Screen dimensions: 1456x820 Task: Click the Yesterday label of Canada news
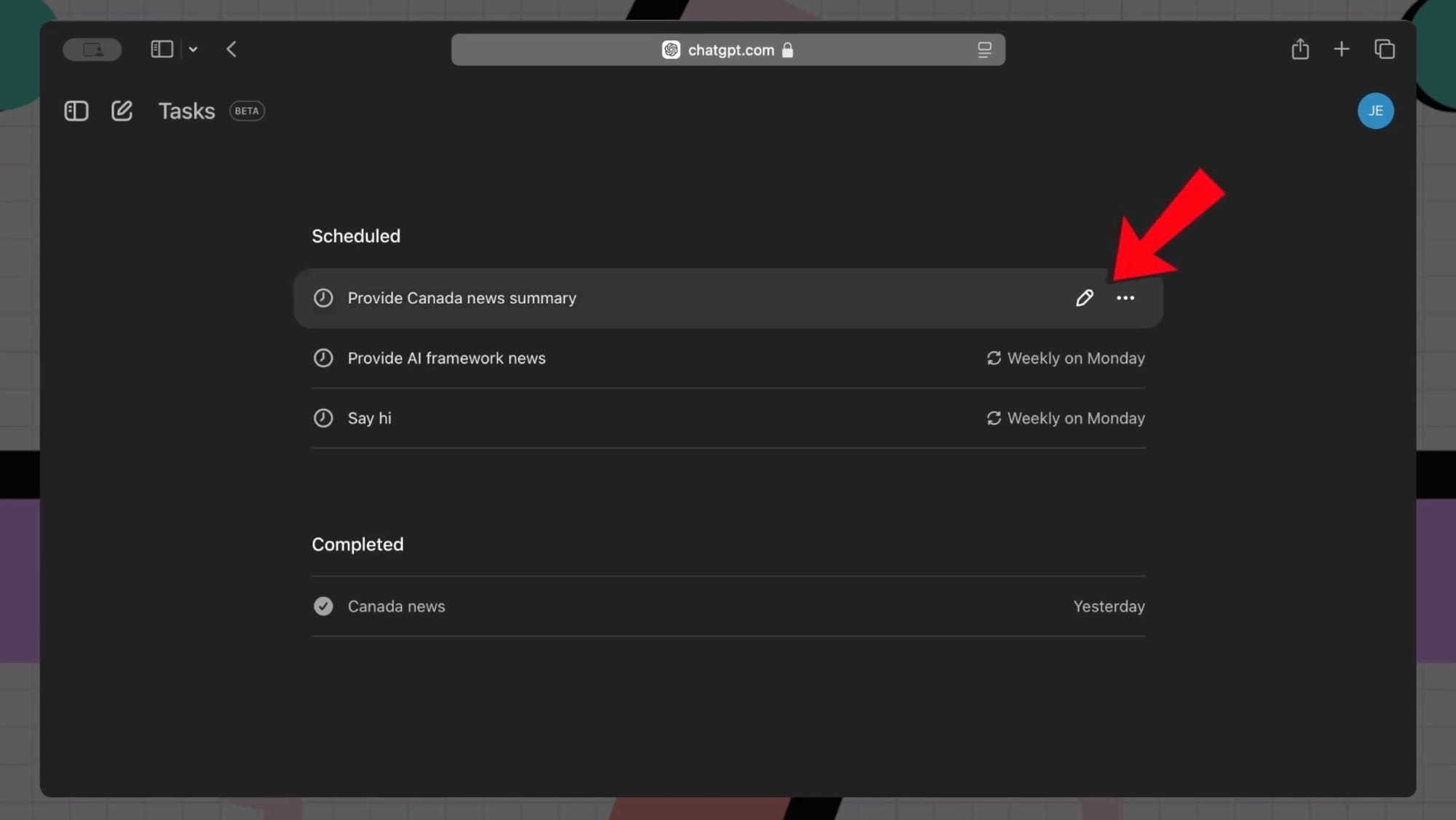(x=1109, y=606)
